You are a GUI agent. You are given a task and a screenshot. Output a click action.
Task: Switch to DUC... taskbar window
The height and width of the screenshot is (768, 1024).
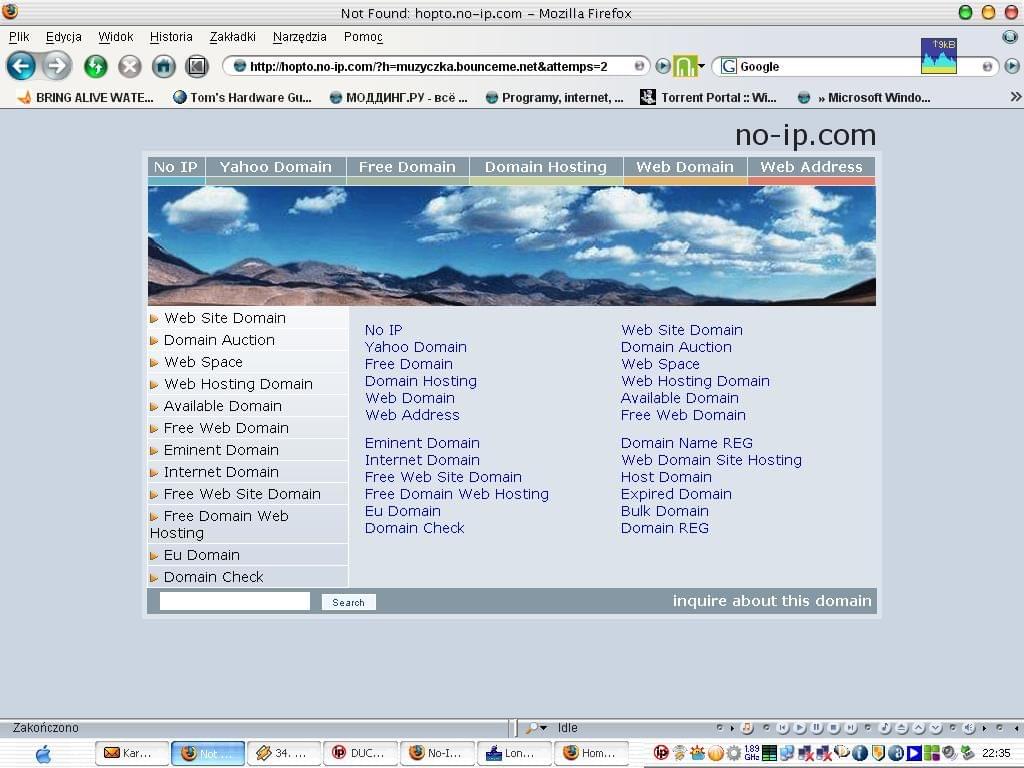[359, 753]
